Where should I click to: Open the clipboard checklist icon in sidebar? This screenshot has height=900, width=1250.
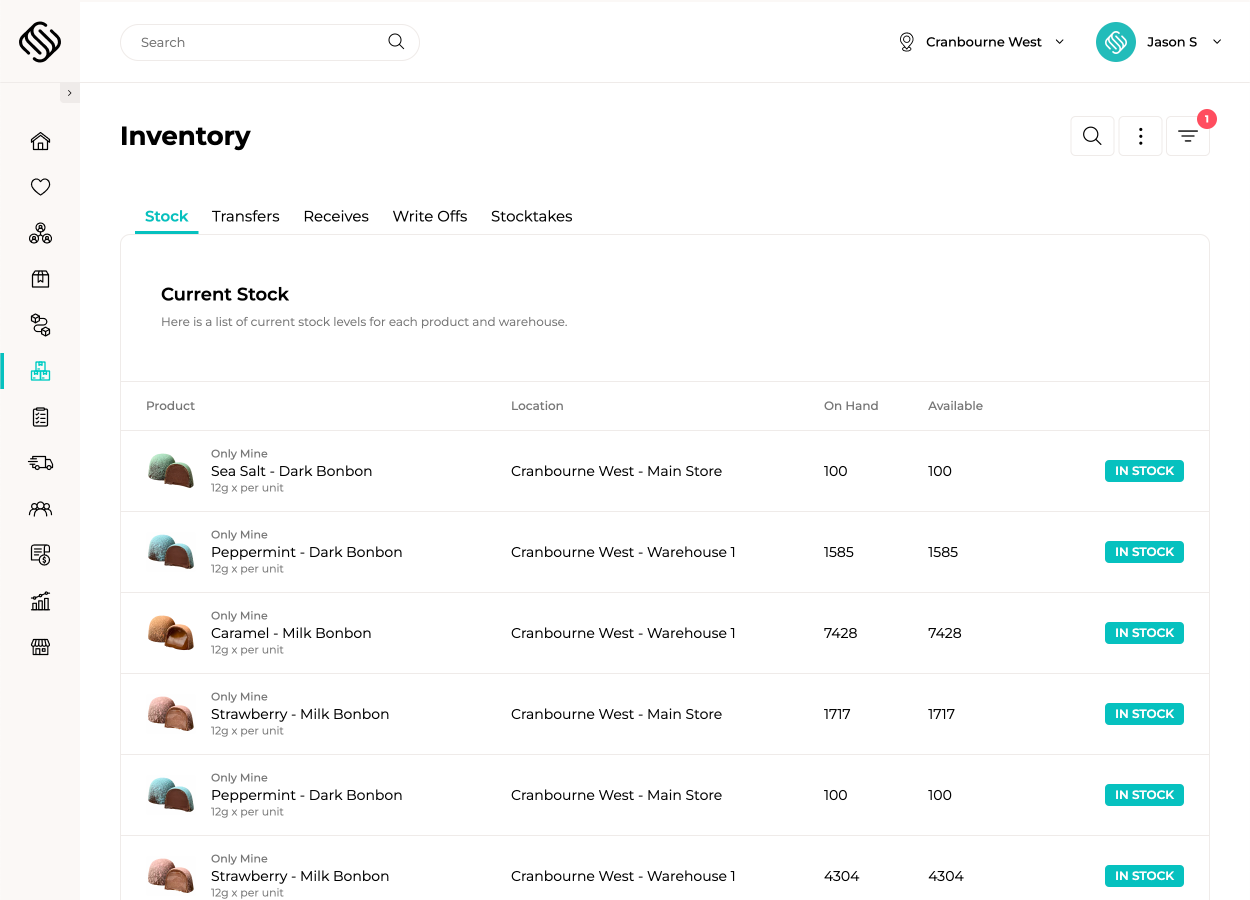40,417
